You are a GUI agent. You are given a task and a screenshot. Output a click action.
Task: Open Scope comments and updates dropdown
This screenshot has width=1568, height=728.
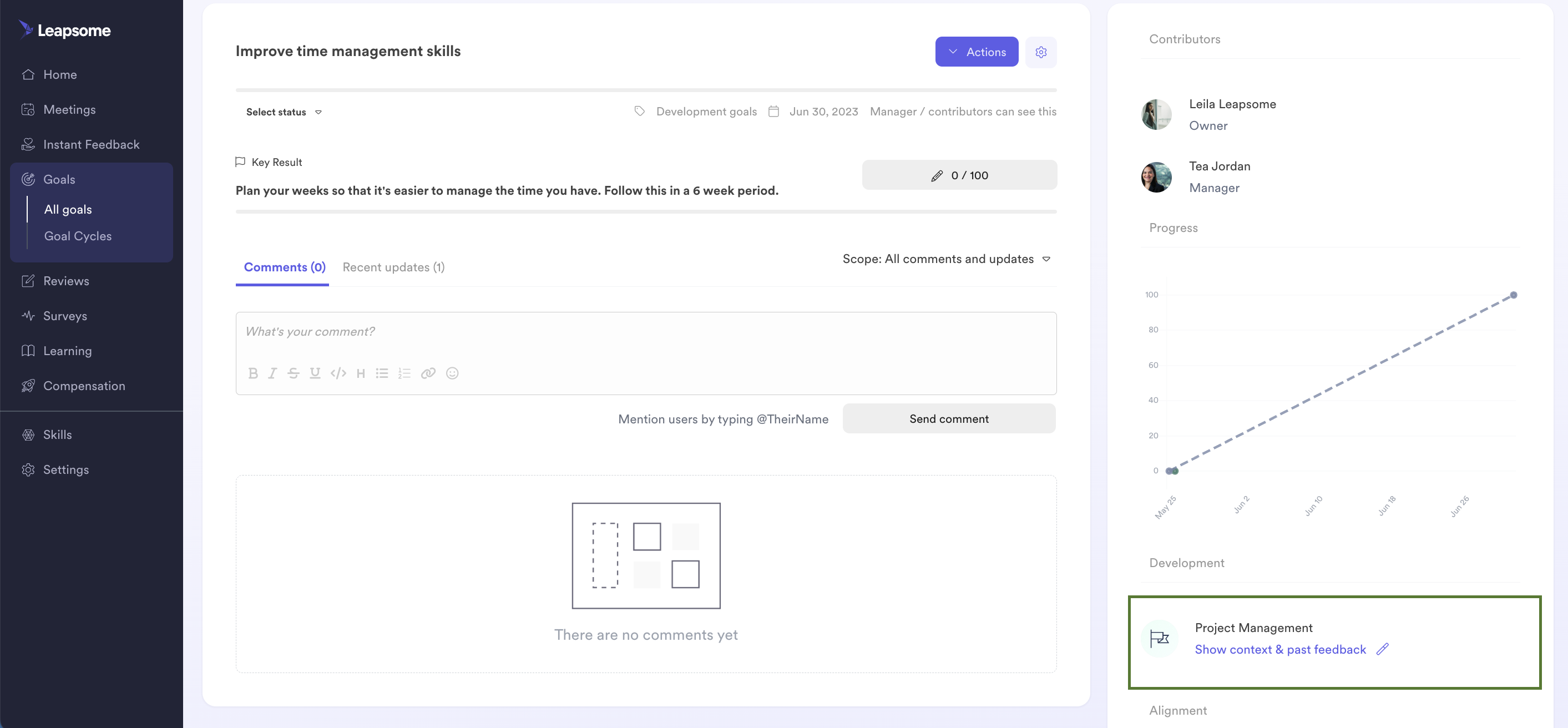tap(947, 259)
